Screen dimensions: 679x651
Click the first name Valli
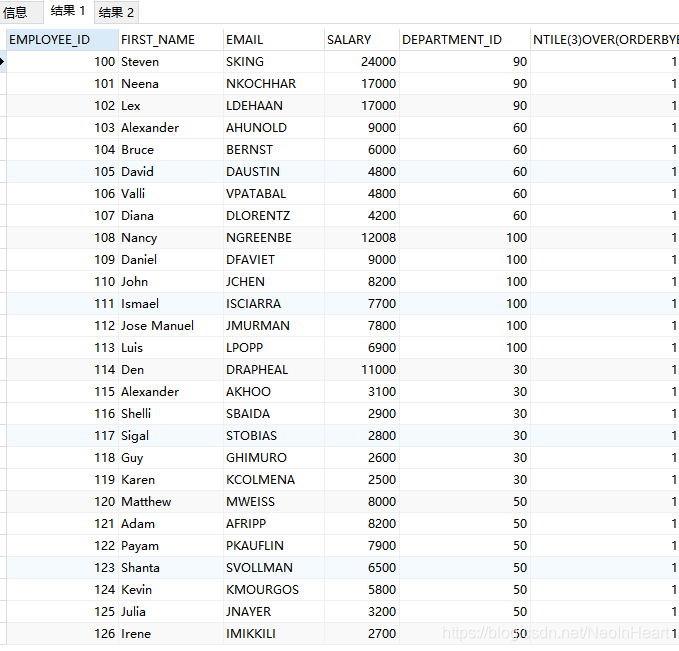tap(171, 194)
